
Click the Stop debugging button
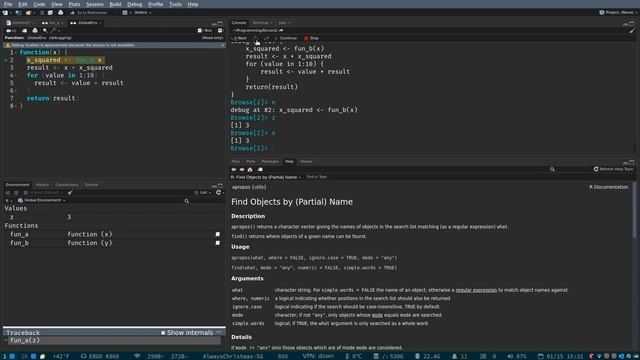pyautogui.click(x=311, y=38)
